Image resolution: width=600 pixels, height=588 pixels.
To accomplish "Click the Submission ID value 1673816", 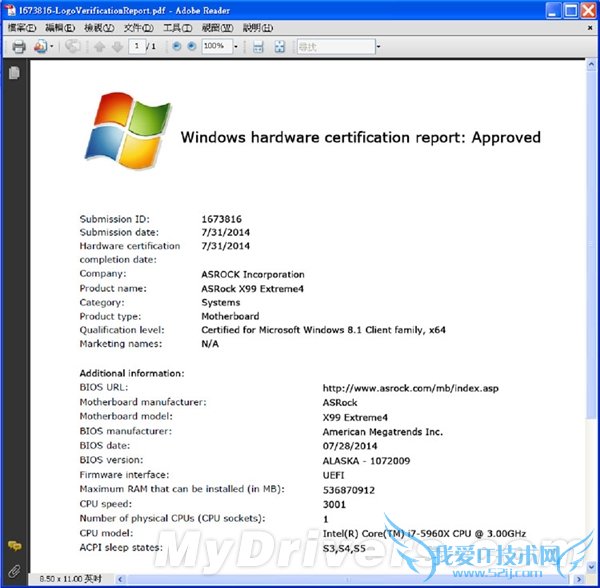I will (x=222, y=219).
